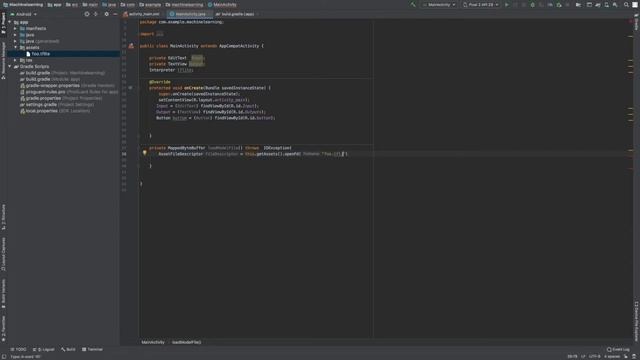640x360 pixels.
Task: Open gradle-wrapper.properties file
Action: point(67,86)
